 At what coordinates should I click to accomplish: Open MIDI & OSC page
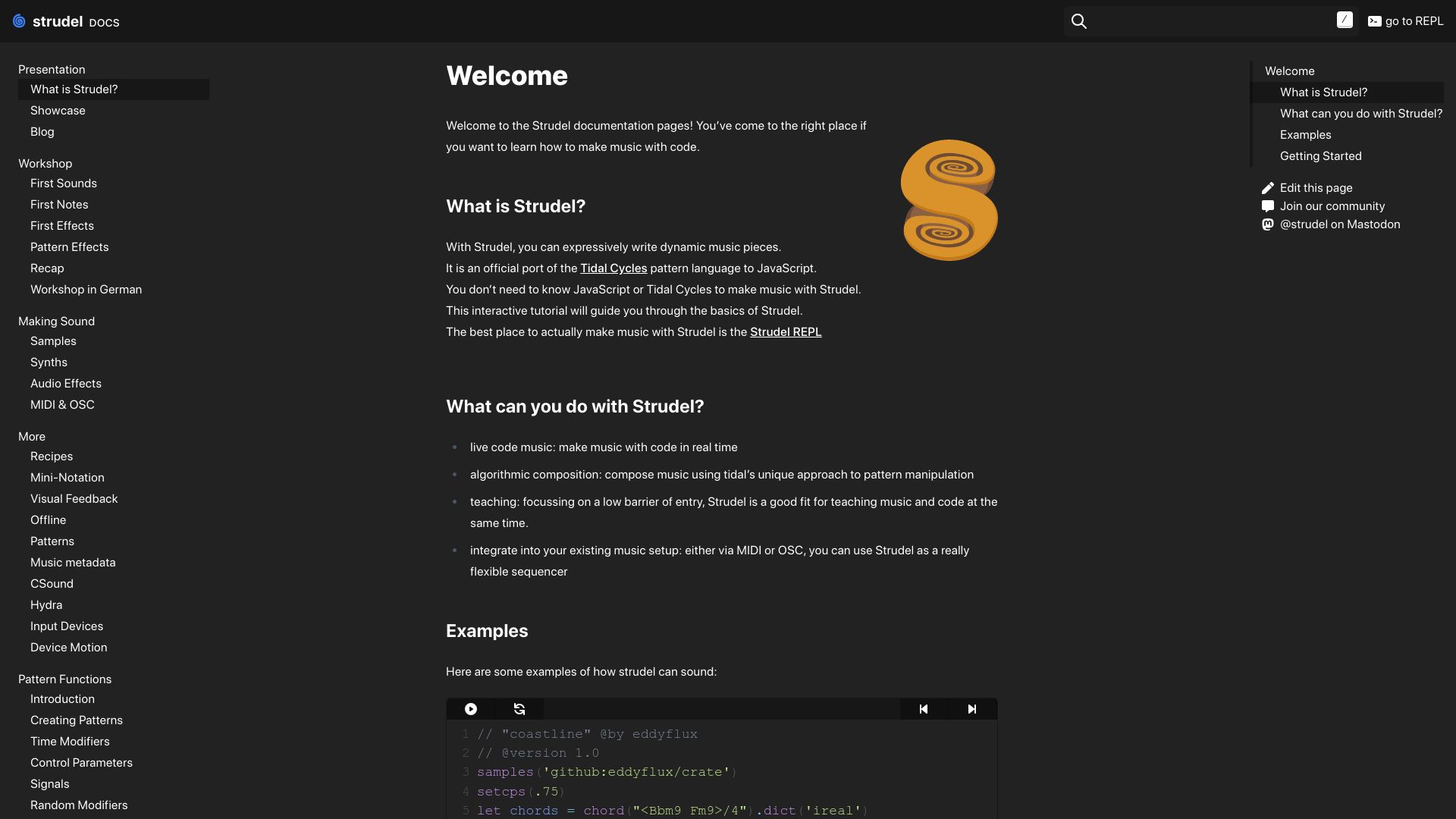[62, 405]
